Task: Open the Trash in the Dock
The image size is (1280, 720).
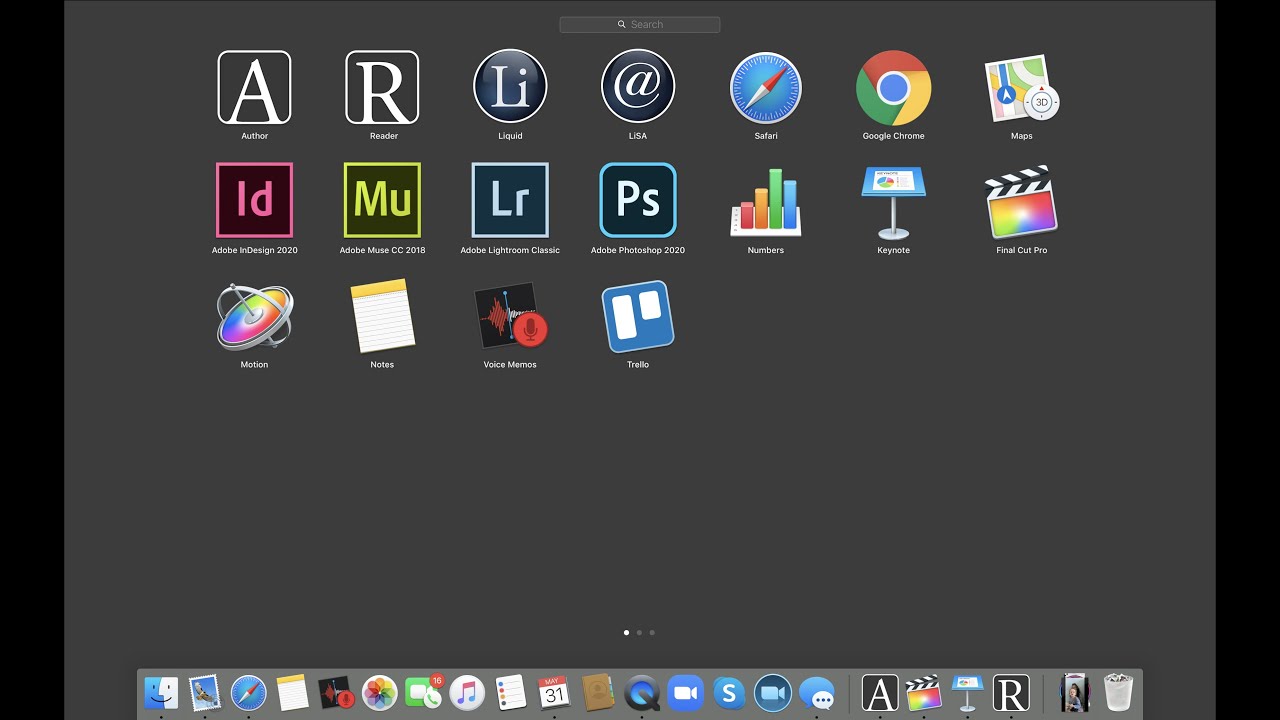Action: click(1118, 692)
